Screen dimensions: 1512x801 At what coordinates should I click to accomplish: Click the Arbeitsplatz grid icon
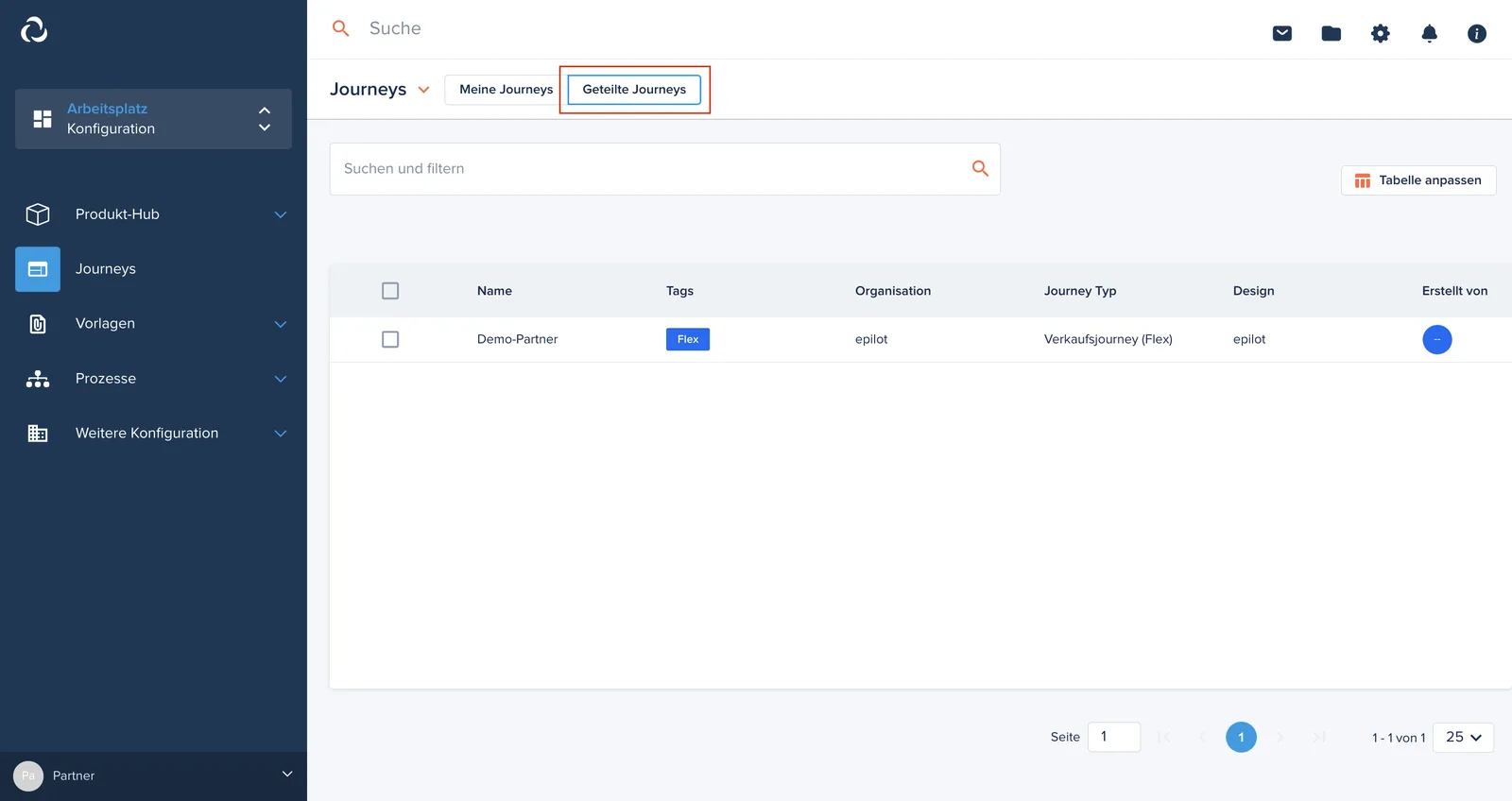pyautogui.click(x=43, y=119)
